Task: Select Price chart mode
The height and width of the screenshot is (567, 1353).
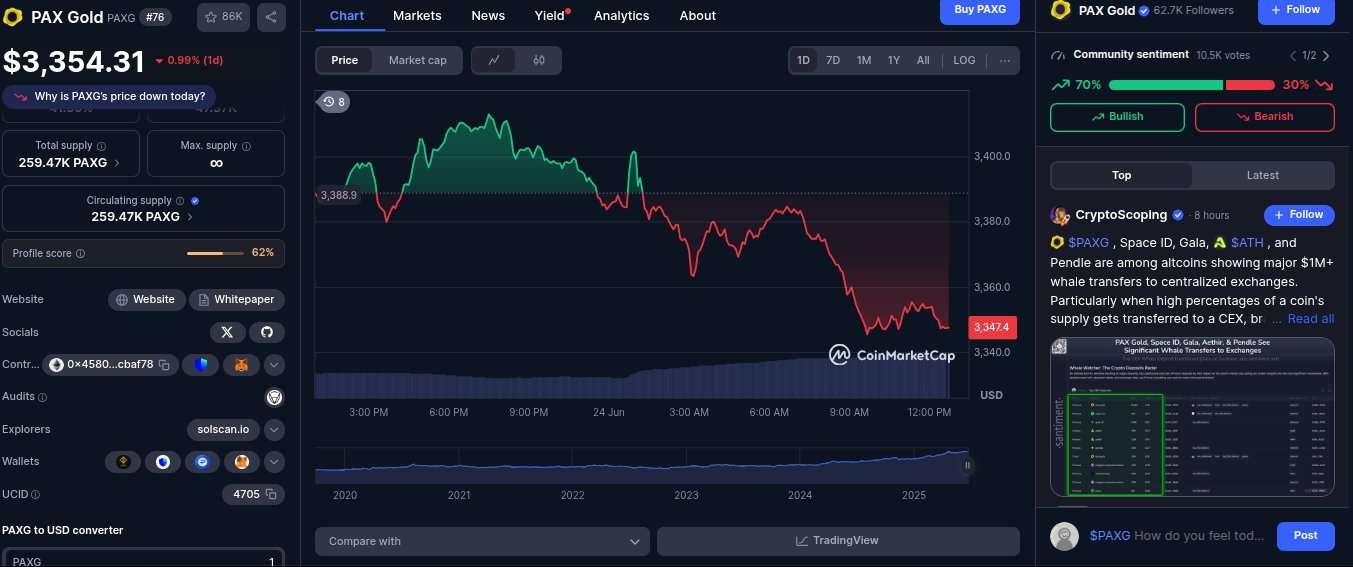Action: coord(345,60)
